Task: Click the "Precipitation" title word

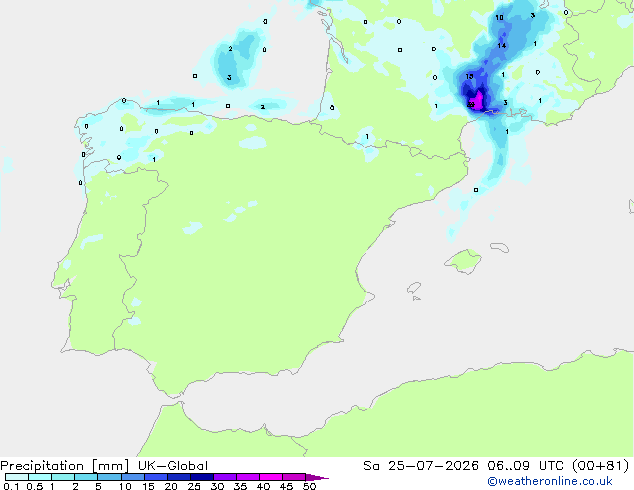Action: pos(42,466)
